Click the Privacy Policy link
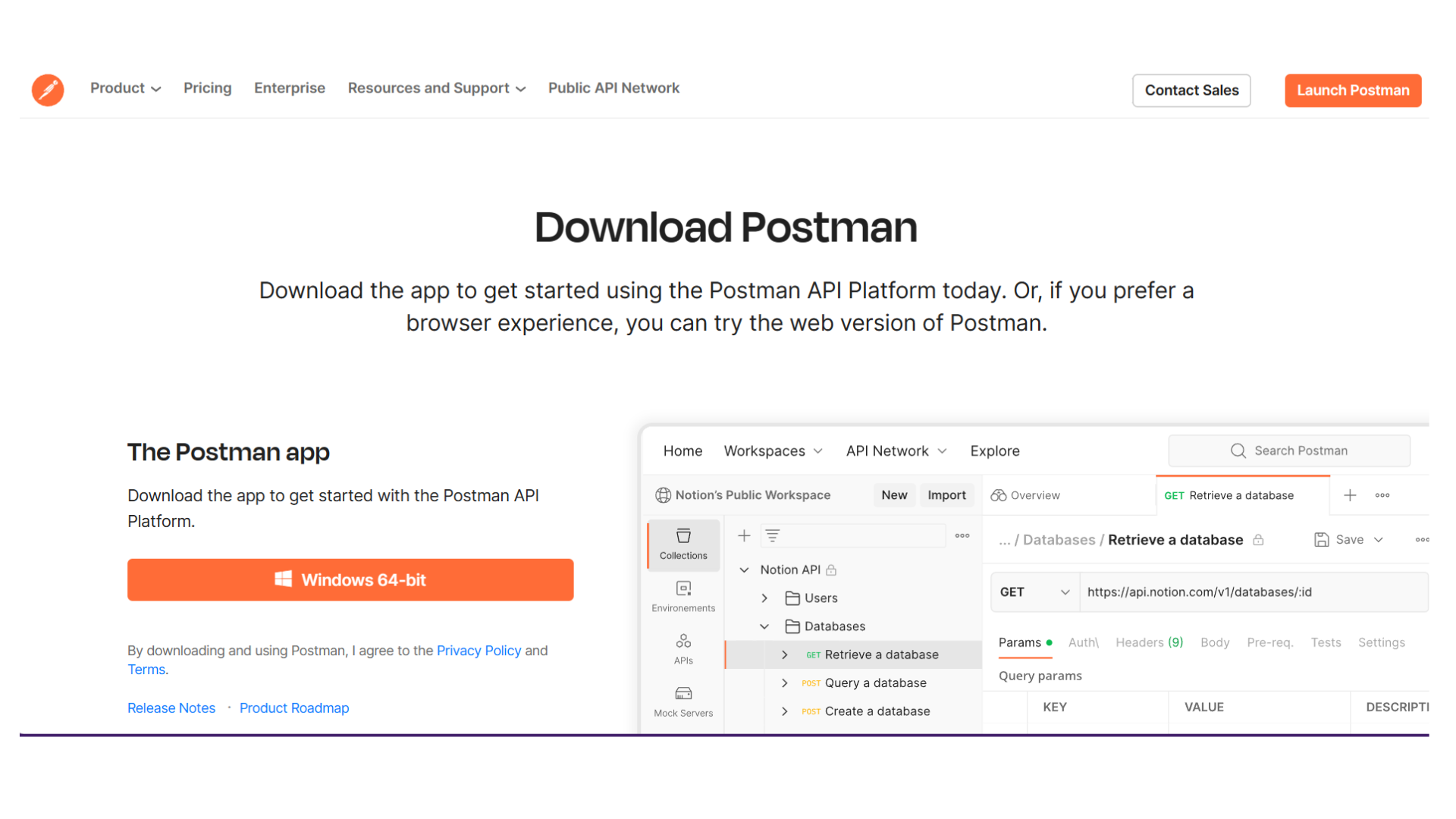The image size is (1456, 819). pyautogui.click(x=479, y=650)
